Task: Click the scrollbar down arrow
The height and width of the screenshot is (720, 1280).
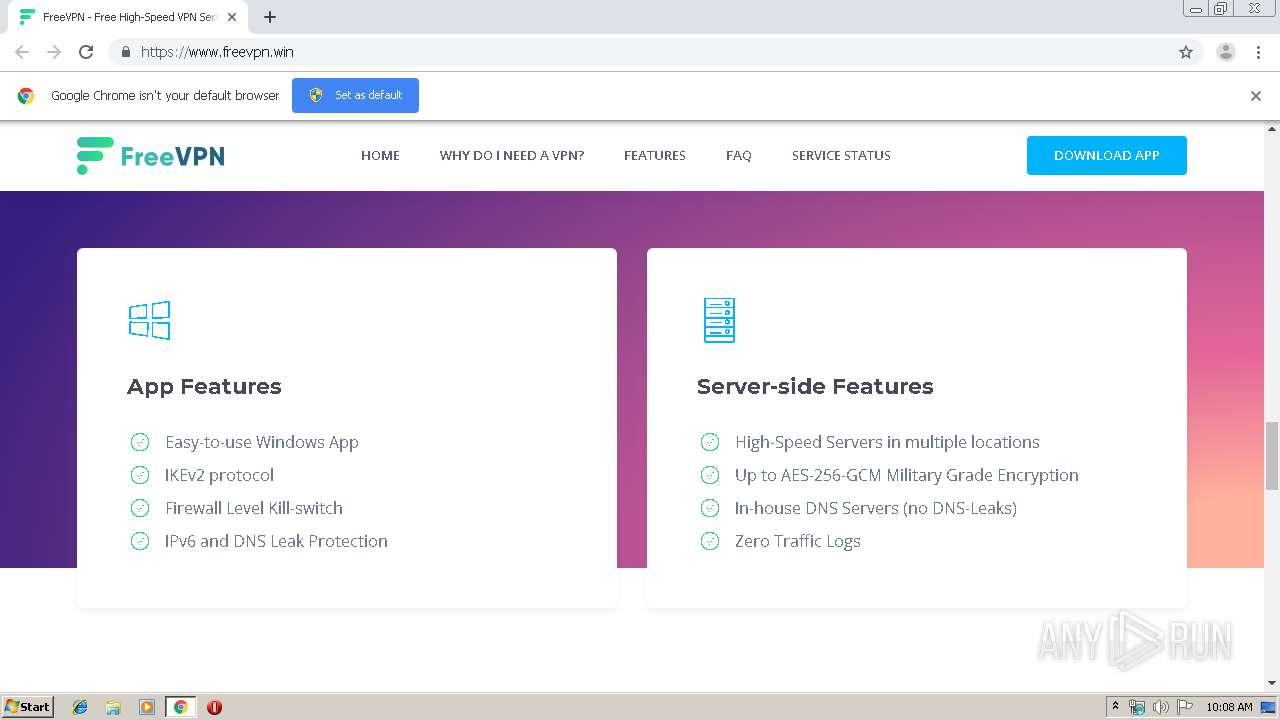Action: click(1272, 683)
